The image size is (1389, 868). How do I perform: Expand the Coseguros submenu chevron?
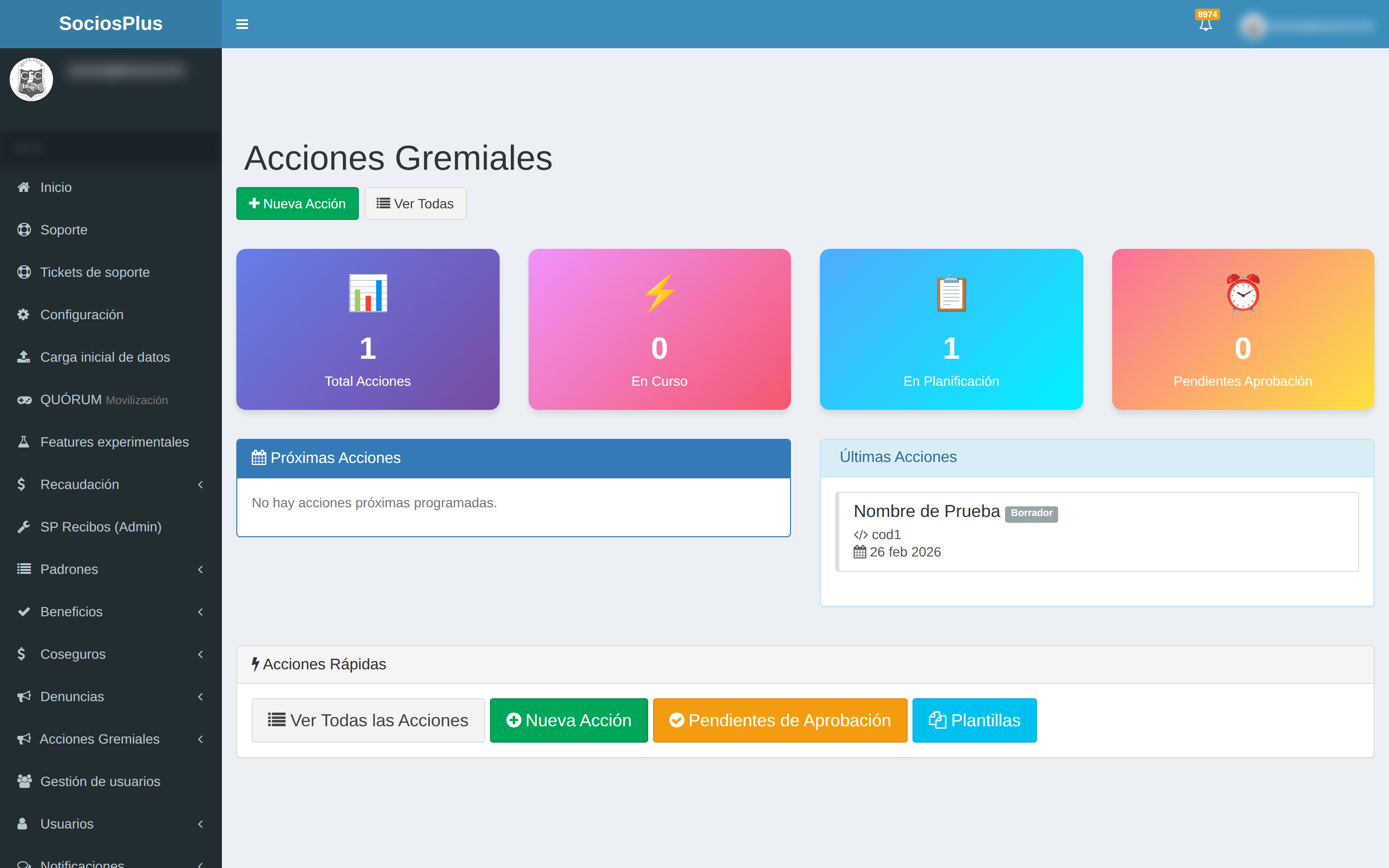(200, 654)
